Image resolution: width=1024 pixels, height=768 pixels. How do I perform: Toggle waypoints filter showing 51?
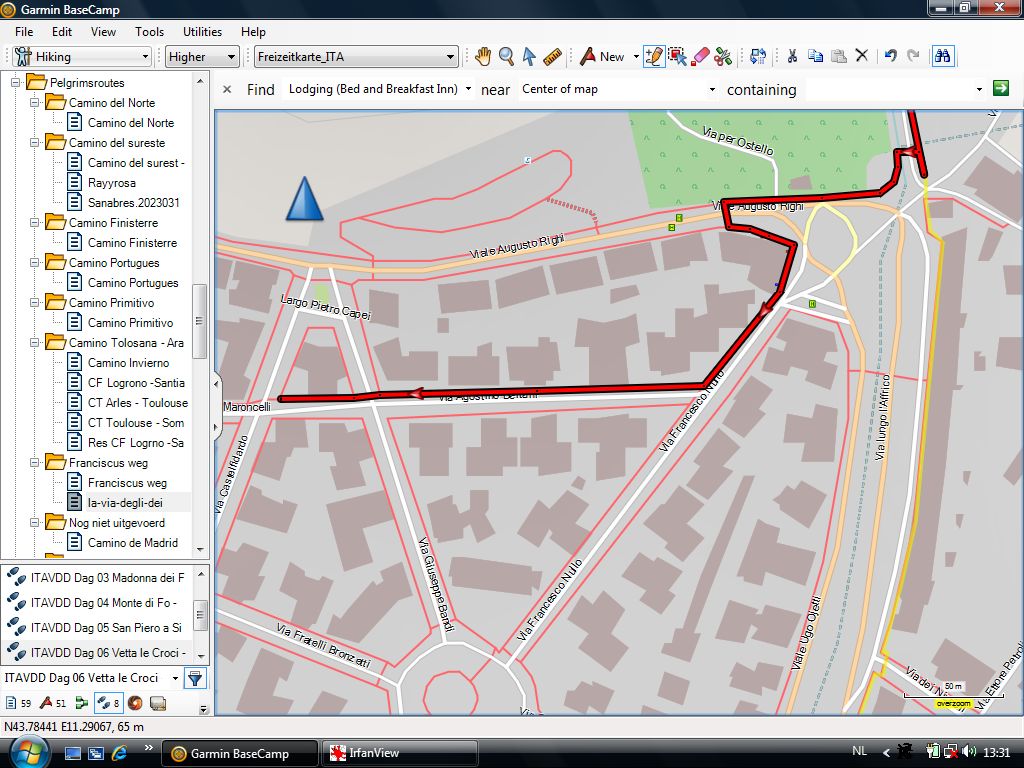[53, 703]
